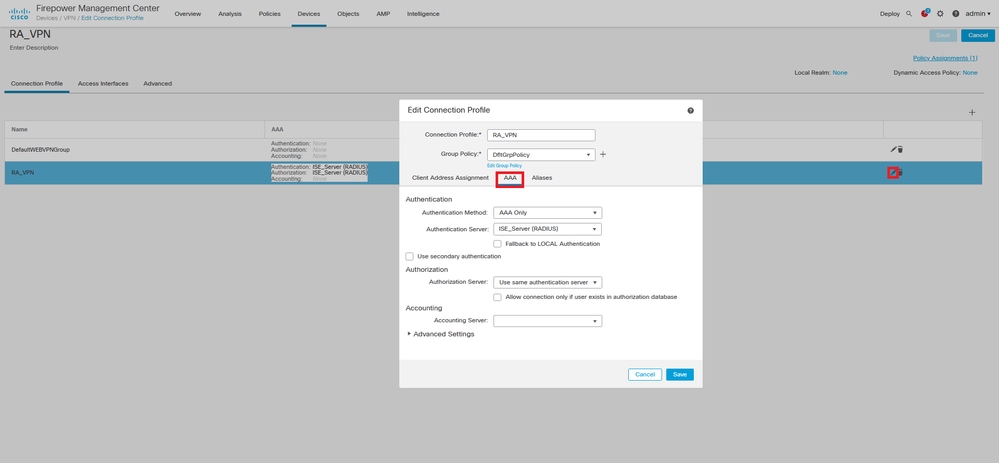Open the Authentication Server dropdown
The width and height of the screenshot is (999, 463).
click(x=548, y=229)
